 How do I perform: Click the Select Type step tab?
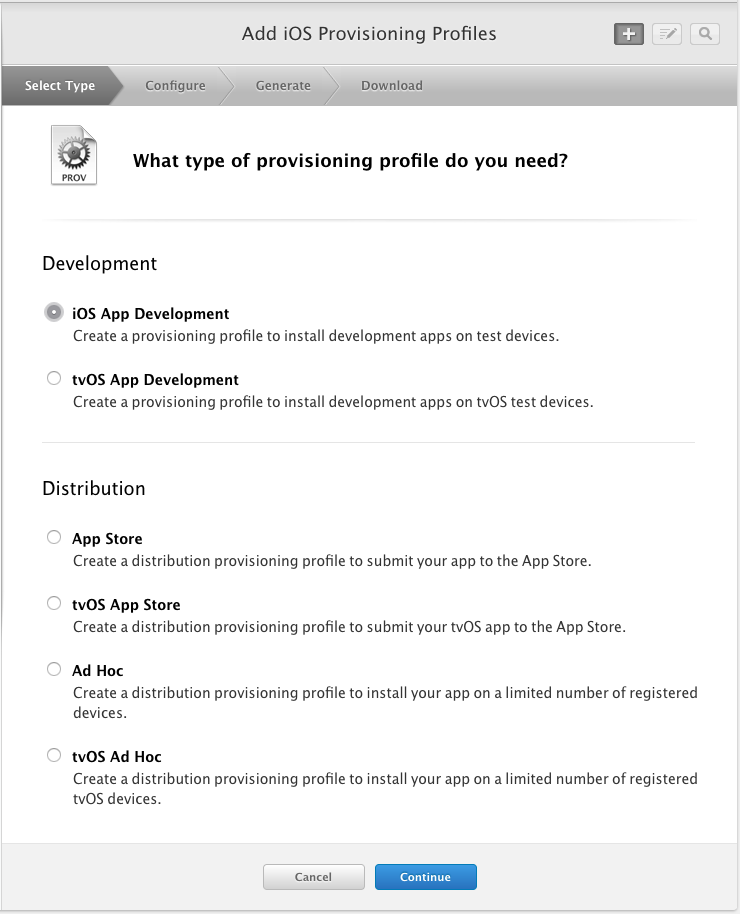click(57, 85)
